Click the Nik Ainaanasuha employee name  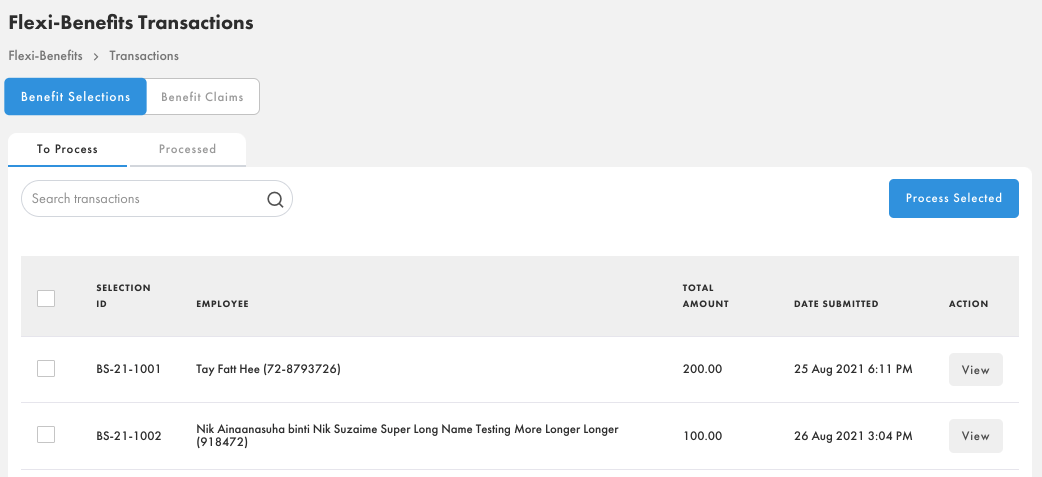pos(407,435)
